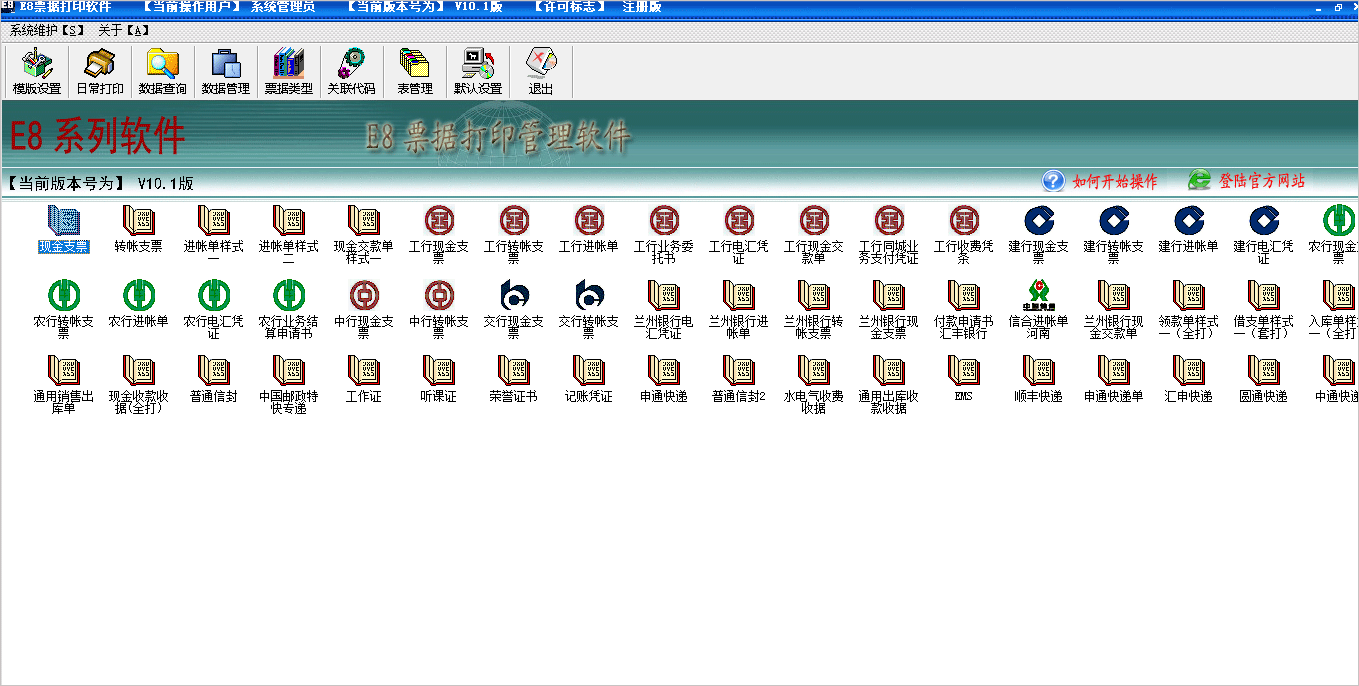The image size is (1359, 686).
Task: Choose the 农行业务结算申请书 icon
Action: pos(288,309)
